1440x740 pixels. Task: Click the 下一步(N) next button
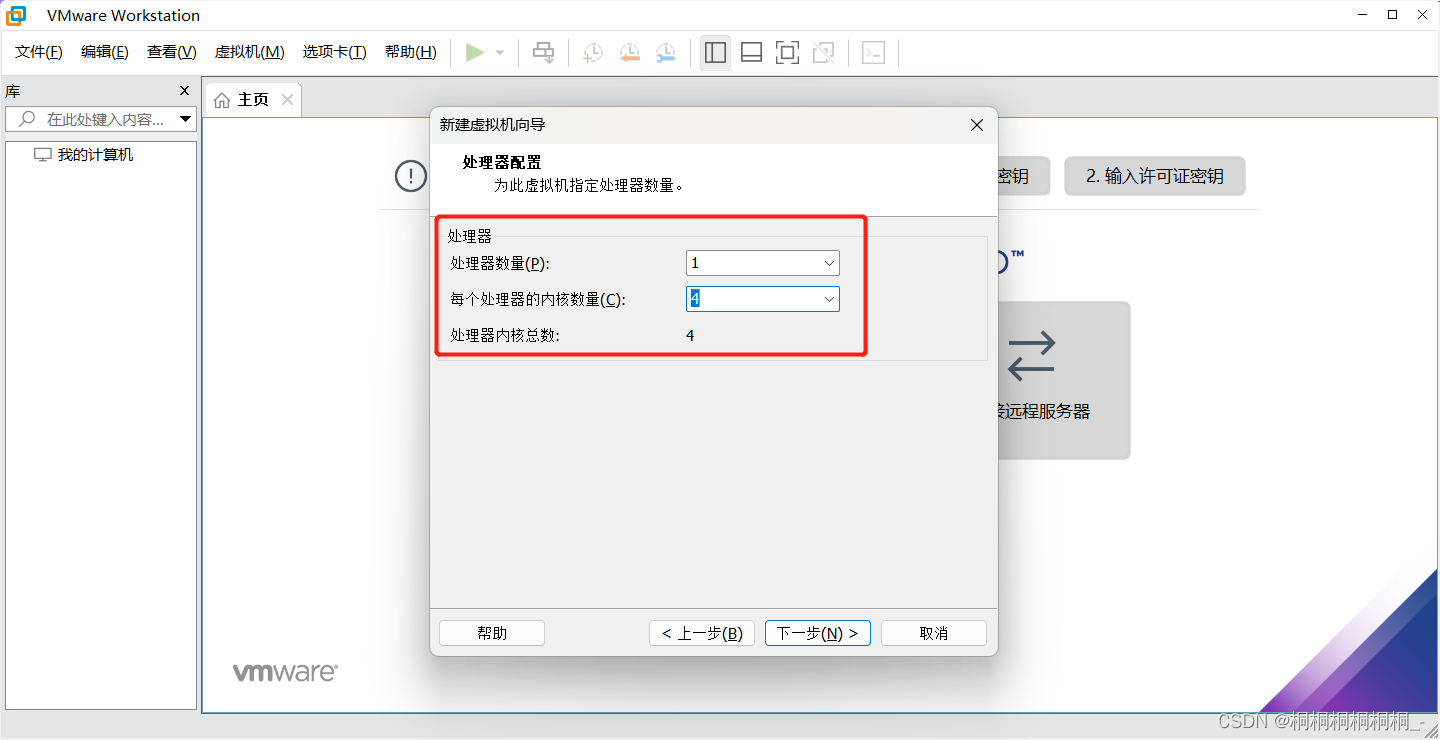pyautogui.click(x=818, y=633)
